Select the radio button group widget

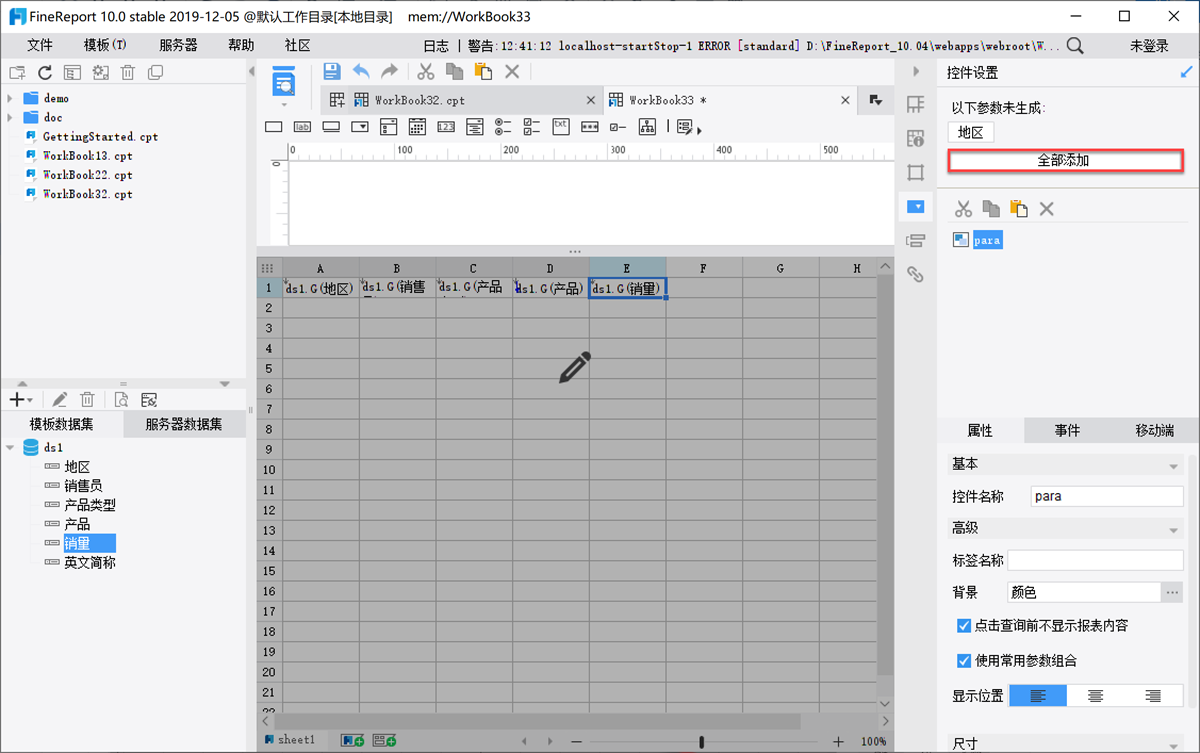pos(503,127)
